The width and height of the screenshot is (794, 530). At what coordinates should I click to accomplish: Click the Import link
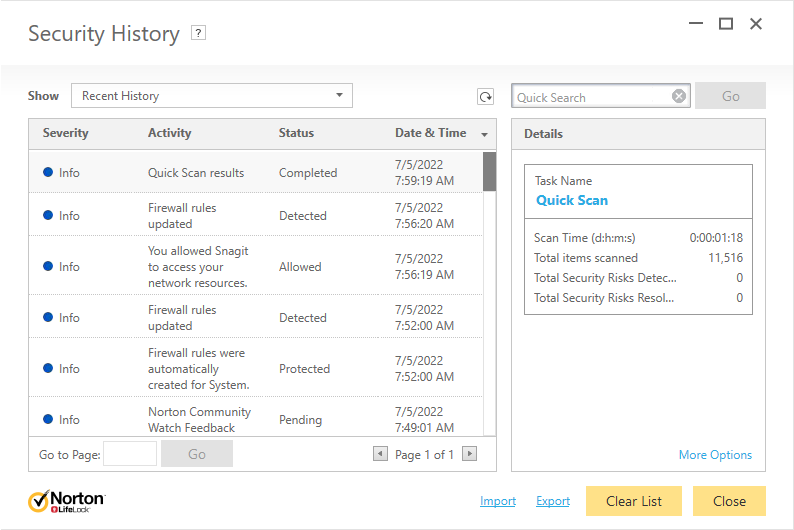point(498,501)
